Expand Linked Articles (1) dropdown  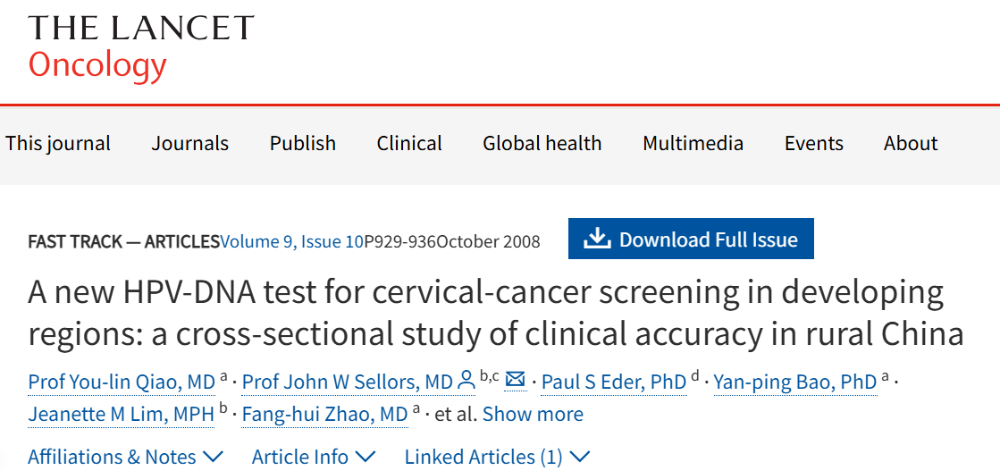coord(497,457)
